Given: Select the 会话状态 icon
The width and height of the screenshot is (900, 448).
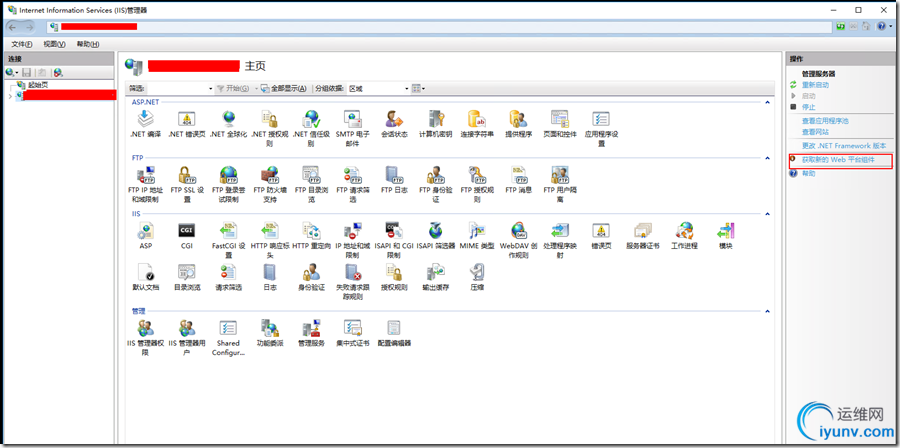Looking at the screenshot, I should tap(394, 119).
